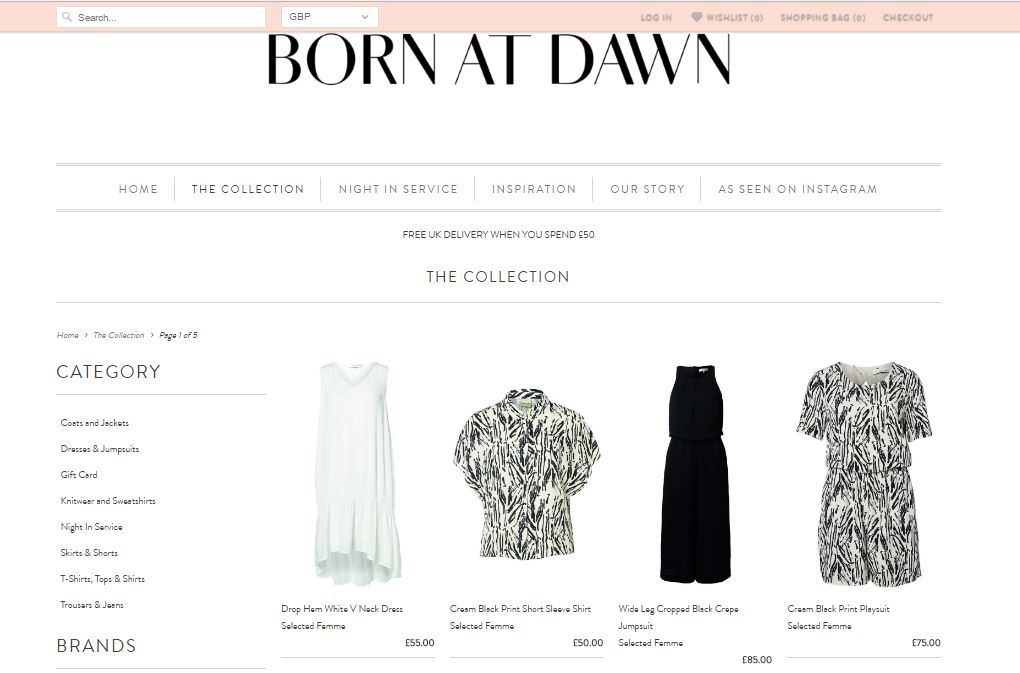Open the cream black print playsuit image
Screen dimensions: 1020x673
click(x=865, y=474)
